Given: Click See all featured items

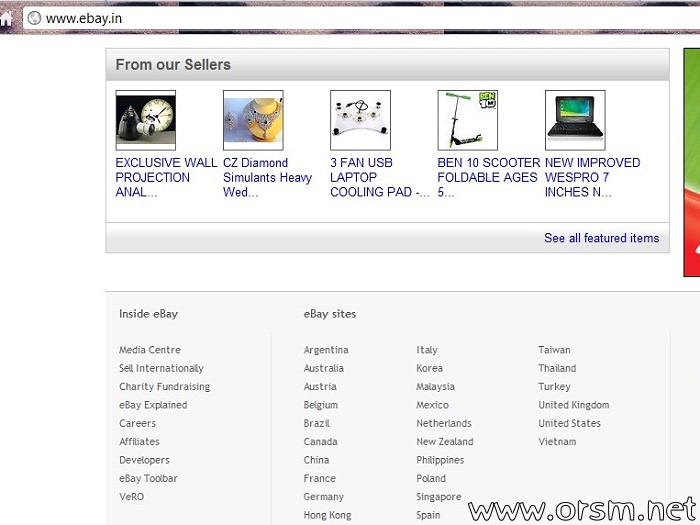Looking at the screenshot, I should pos(601,238).
